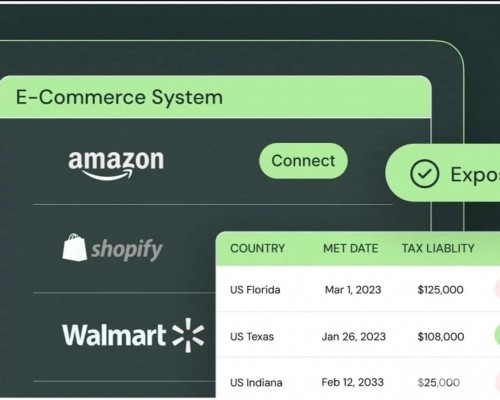The width and height of the screenshot is (500, 400).
Task: Select the US Texas row
Action: pos(358,335)
